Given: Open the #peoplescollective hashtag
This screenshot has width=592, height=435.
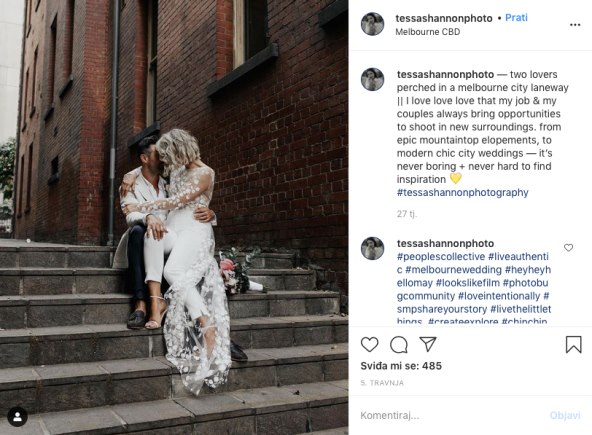Looking at the screenshot, I should (x=441, y=257).
